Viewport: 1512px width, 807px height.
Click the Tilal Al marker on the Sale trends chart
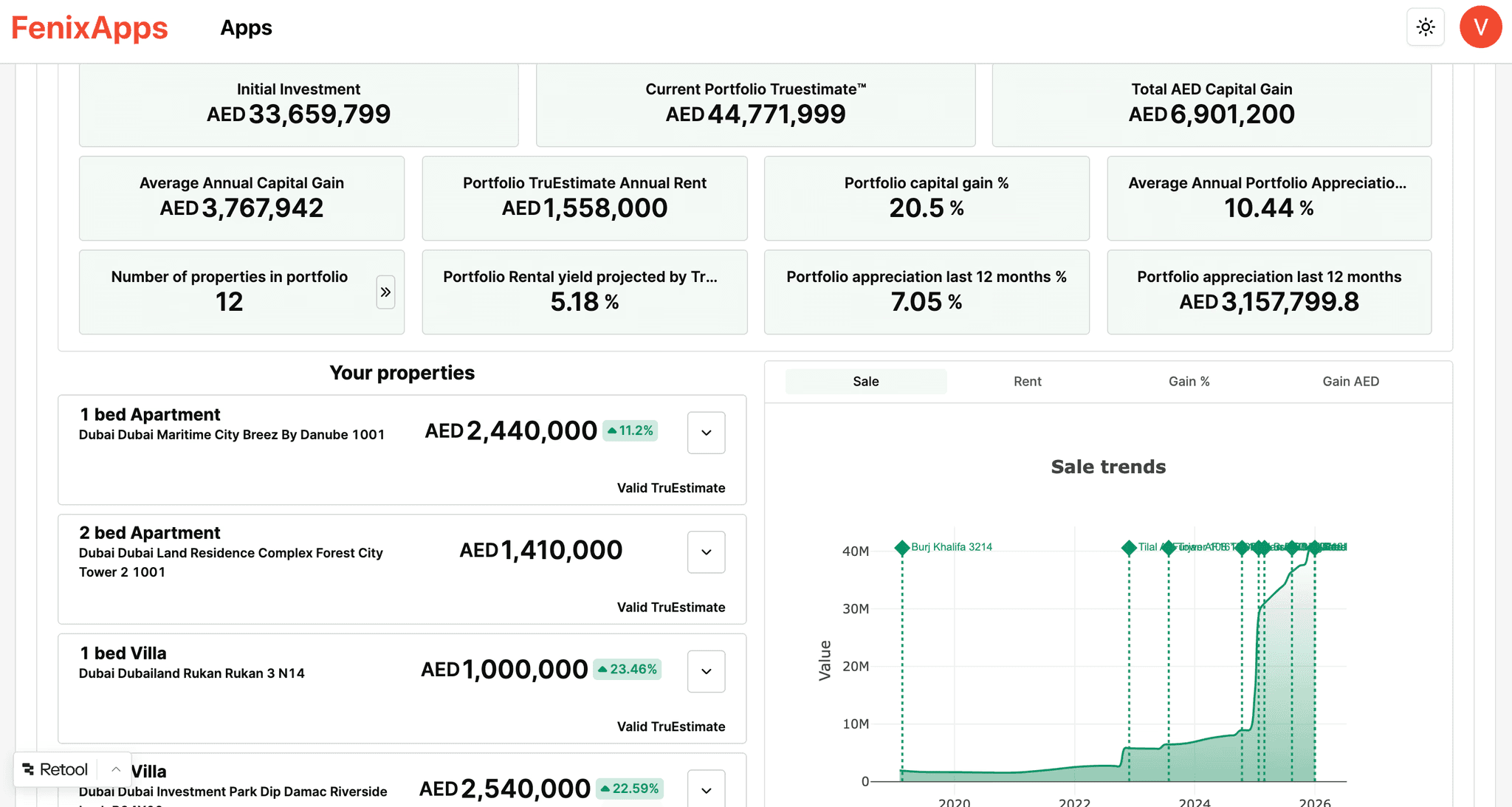[x=1129, y=549]
